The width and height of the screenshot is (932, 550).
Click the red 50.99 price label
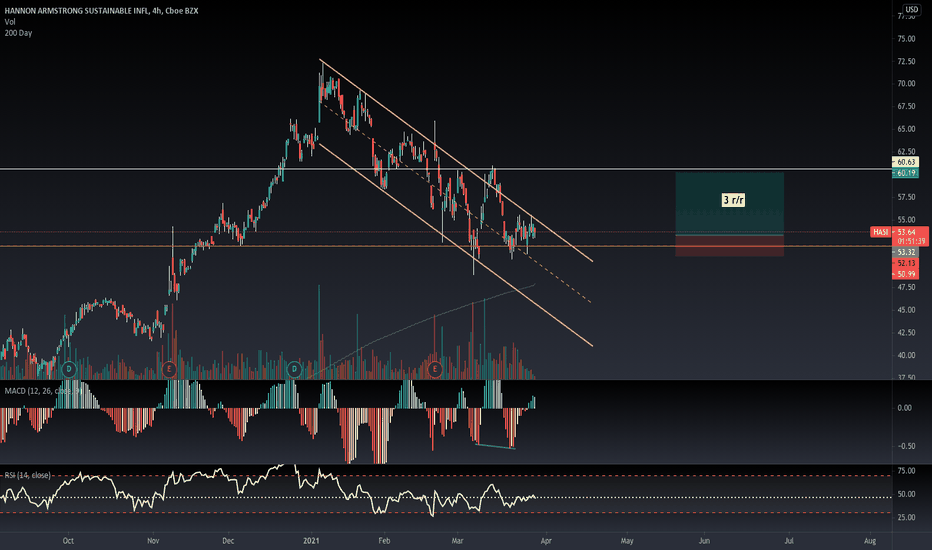(906, 274)
